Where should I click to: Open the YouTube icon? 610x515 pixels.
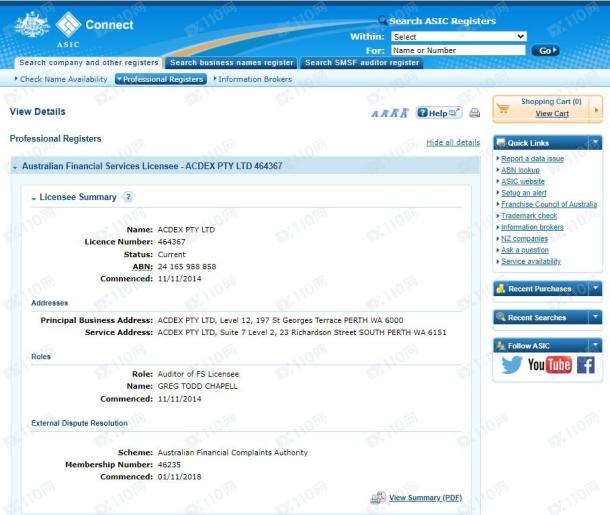(549, 365)
